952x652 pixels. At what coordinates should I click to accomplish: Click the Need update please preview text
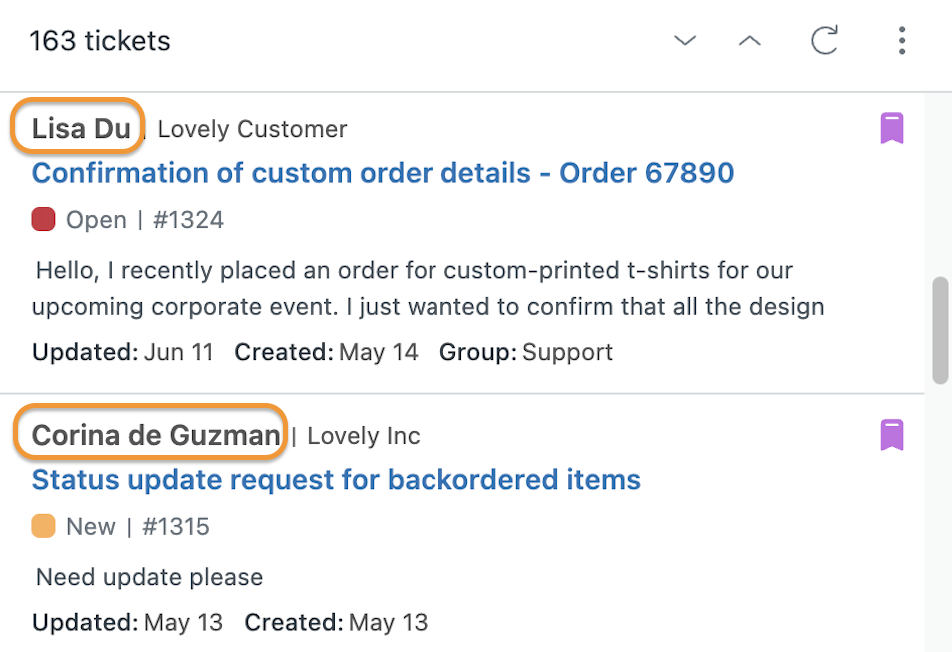(x=149, y=577)
